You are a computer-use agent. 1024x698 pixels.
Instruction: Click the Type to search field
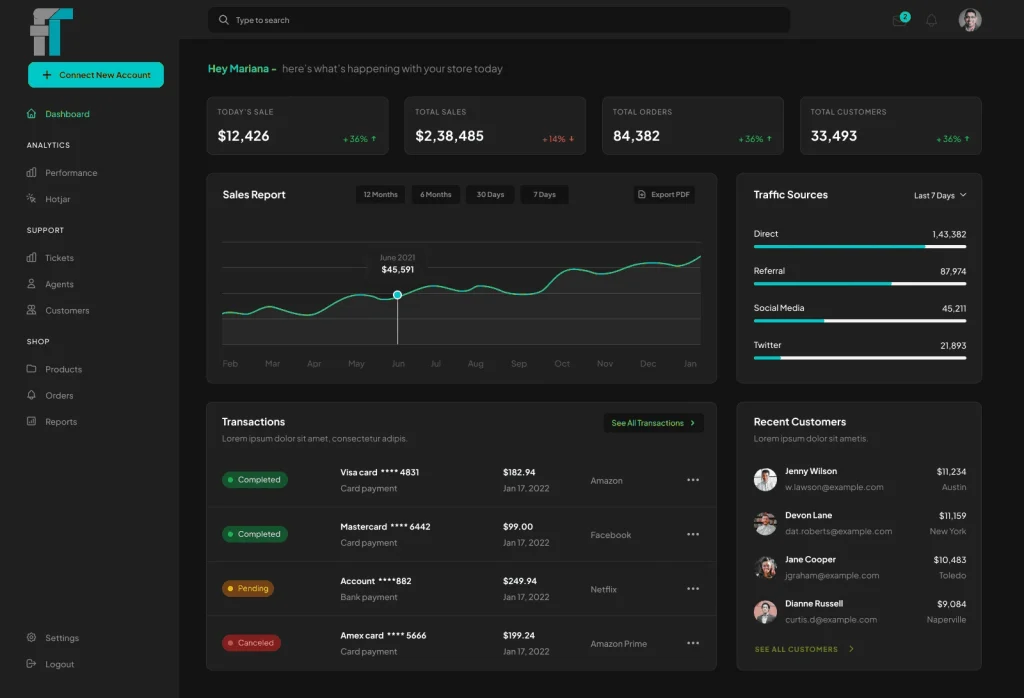(x=500, y=20)
